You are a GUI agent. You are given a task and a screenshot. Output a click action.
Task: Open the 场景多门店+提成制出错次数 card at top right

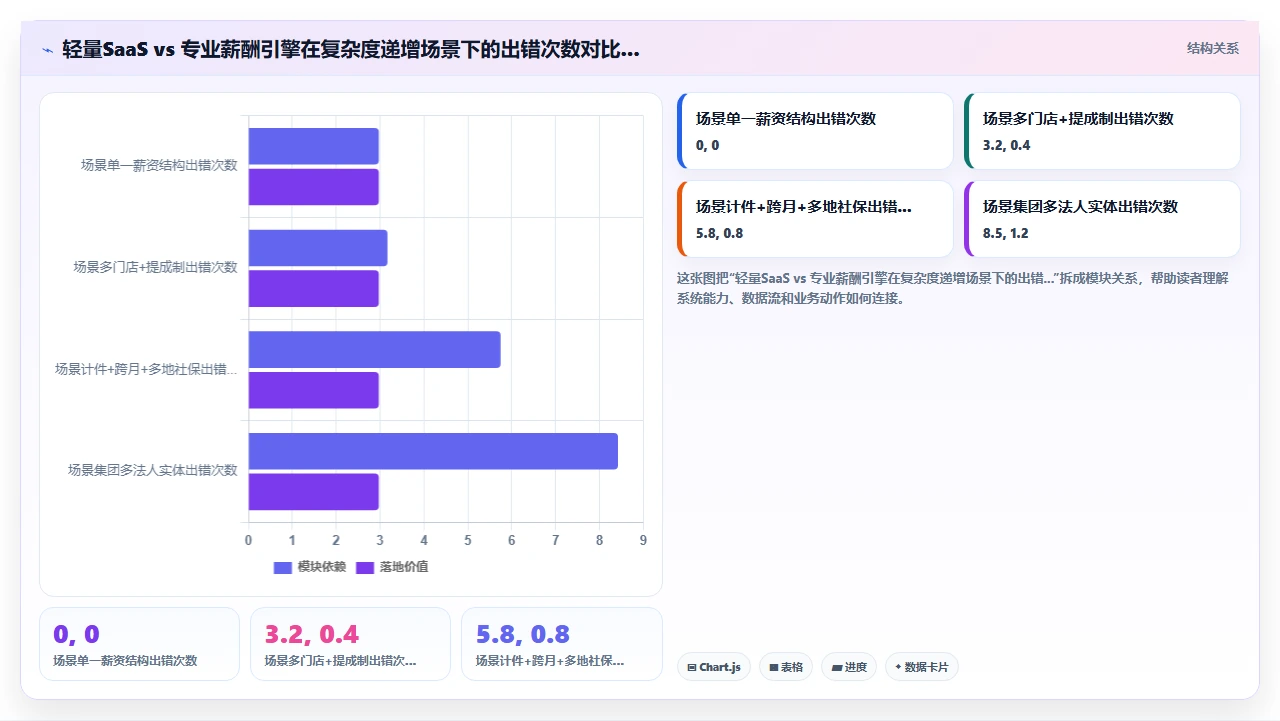[x=1102, y=131]
